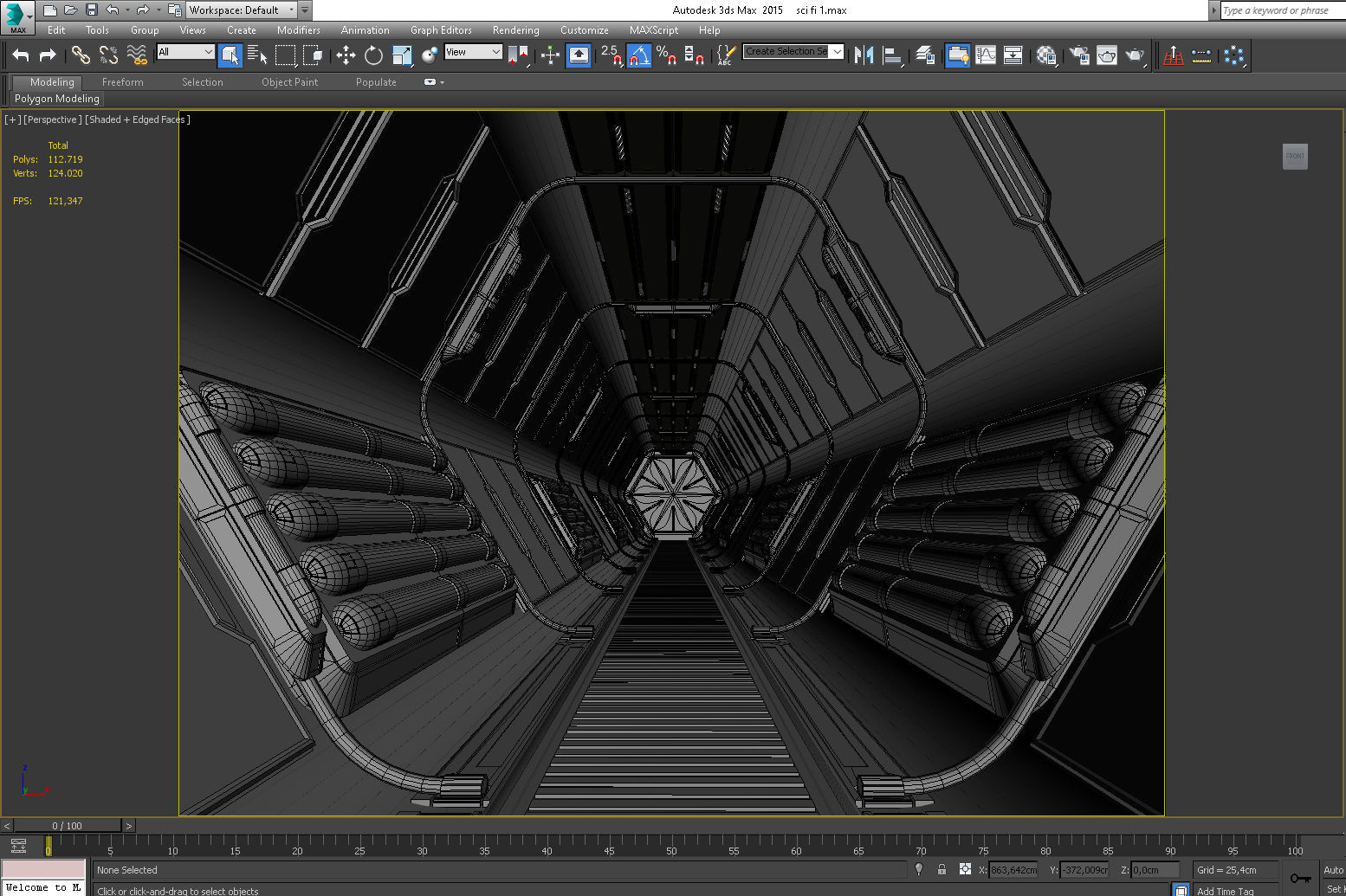The height and width of the screenshot is (896, 1346).
Task: Switch to the Object Paint ribbon tab
Action: 290,82
